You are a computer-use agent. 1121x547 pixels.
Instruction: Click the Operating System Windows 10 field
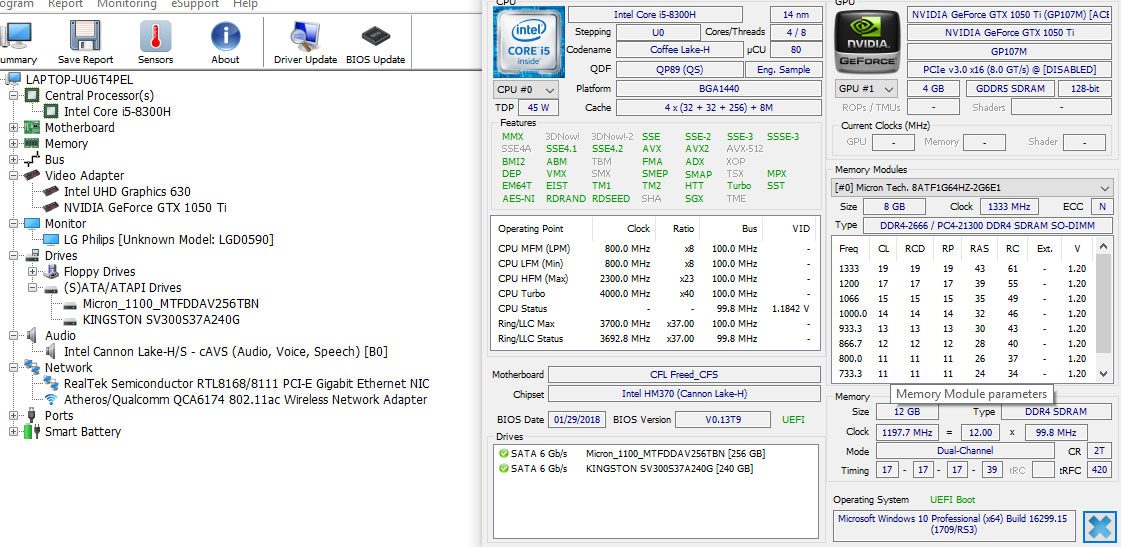pos(954,526)
